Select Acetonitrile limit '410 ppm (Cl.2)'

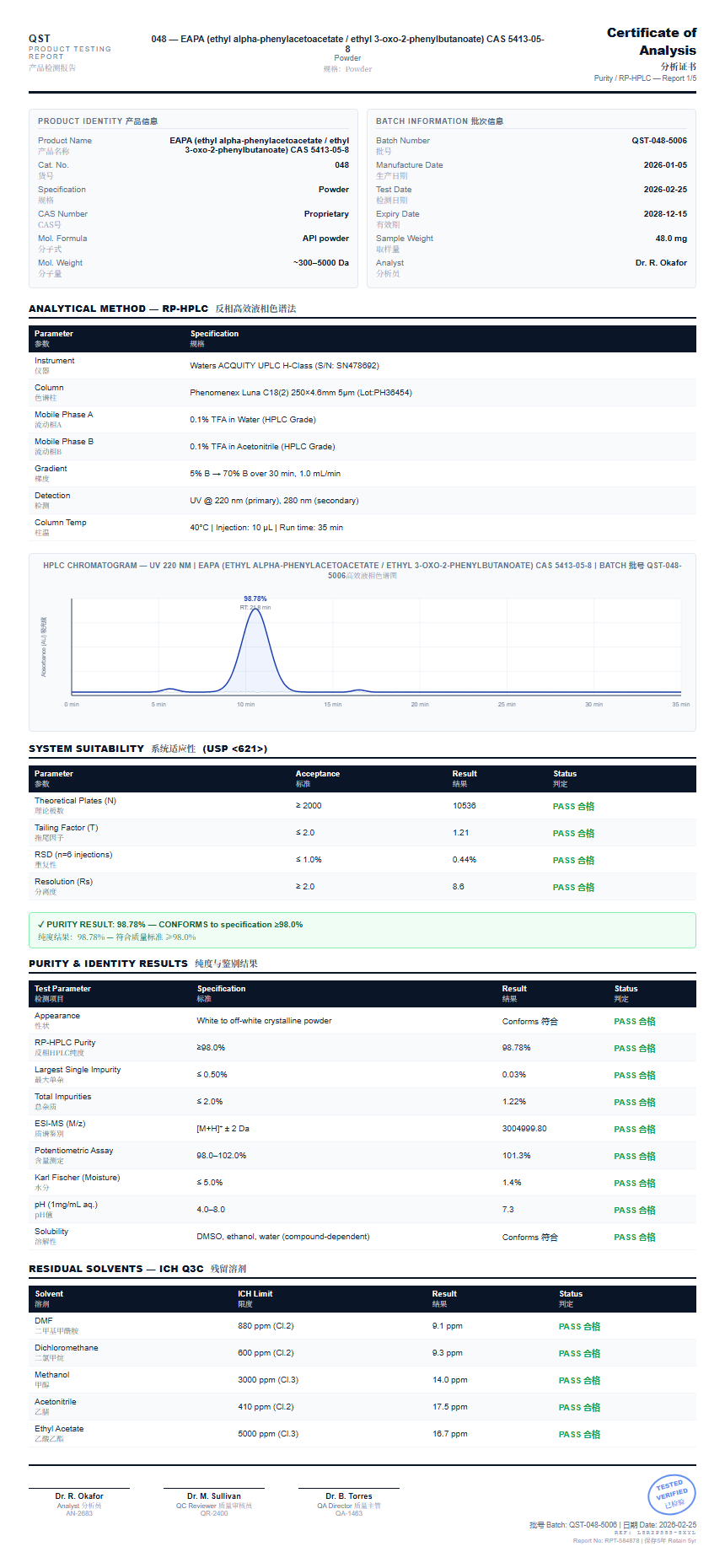point(266,1407)
